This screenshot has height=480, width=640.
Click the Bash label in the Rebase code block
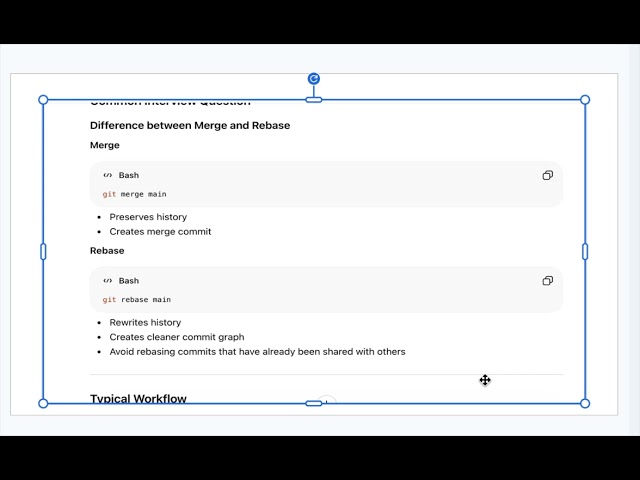pos(129,281)
